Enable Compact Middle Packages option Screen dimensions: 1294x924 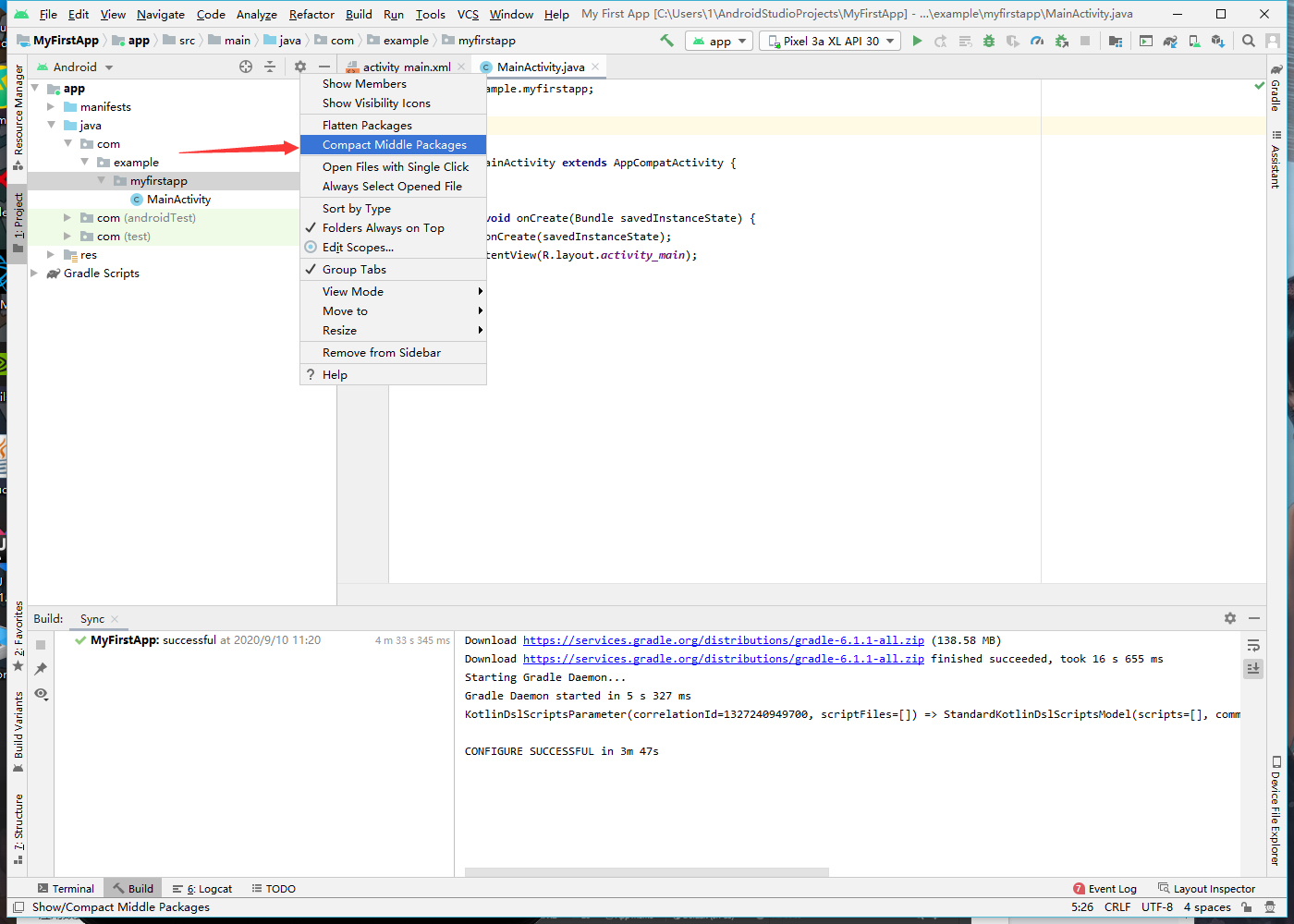[394, 145]
